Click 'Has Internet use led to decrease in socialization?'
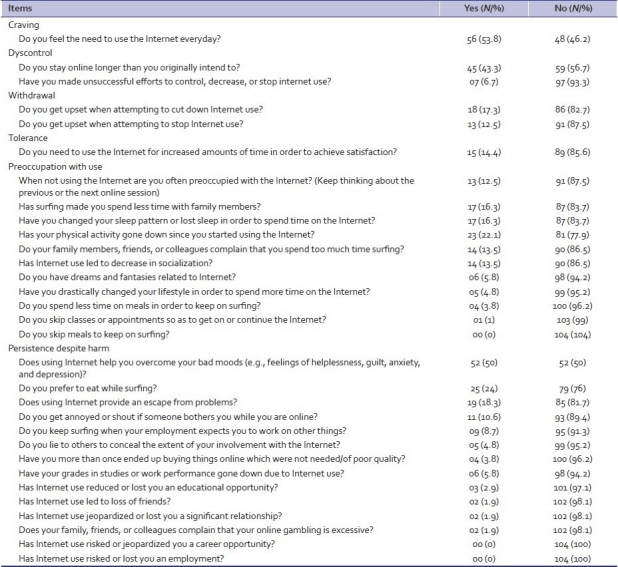Viewport: 618px width, 567px height. tap(115, 263)
